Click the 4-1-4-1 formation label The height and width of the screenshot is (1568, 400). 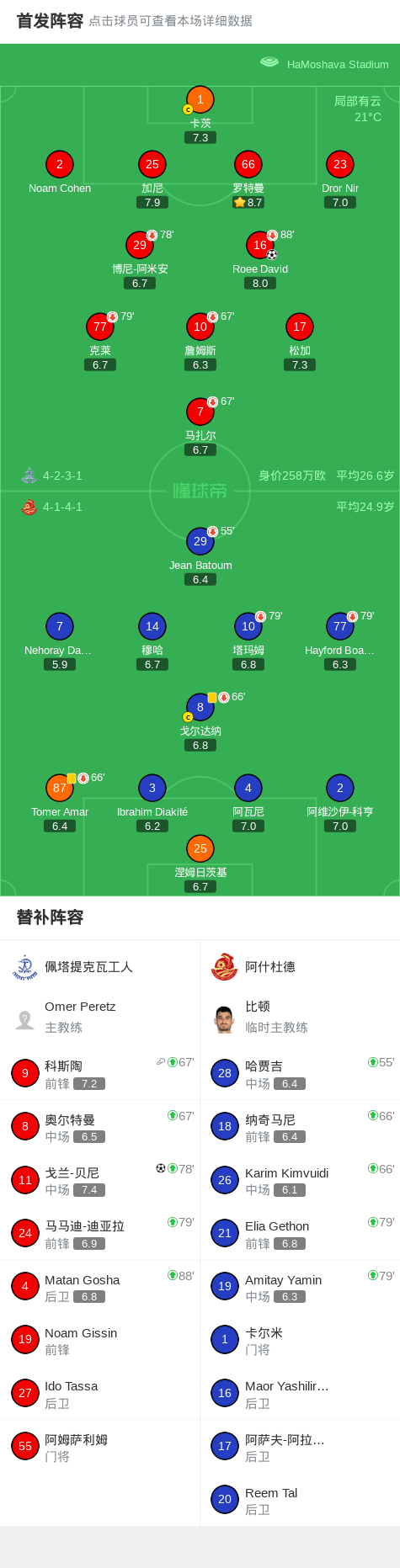pyautogui.click(x=62, y=507)
